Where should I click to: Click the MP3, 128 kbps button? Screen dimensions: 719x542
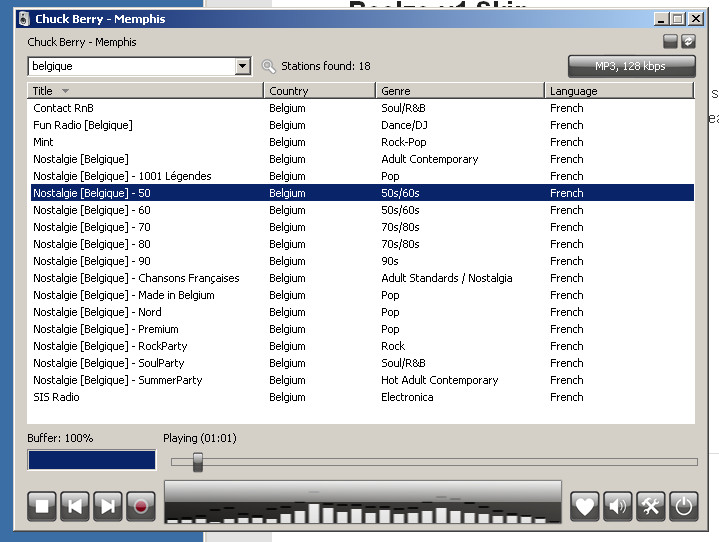coord(631,66)
